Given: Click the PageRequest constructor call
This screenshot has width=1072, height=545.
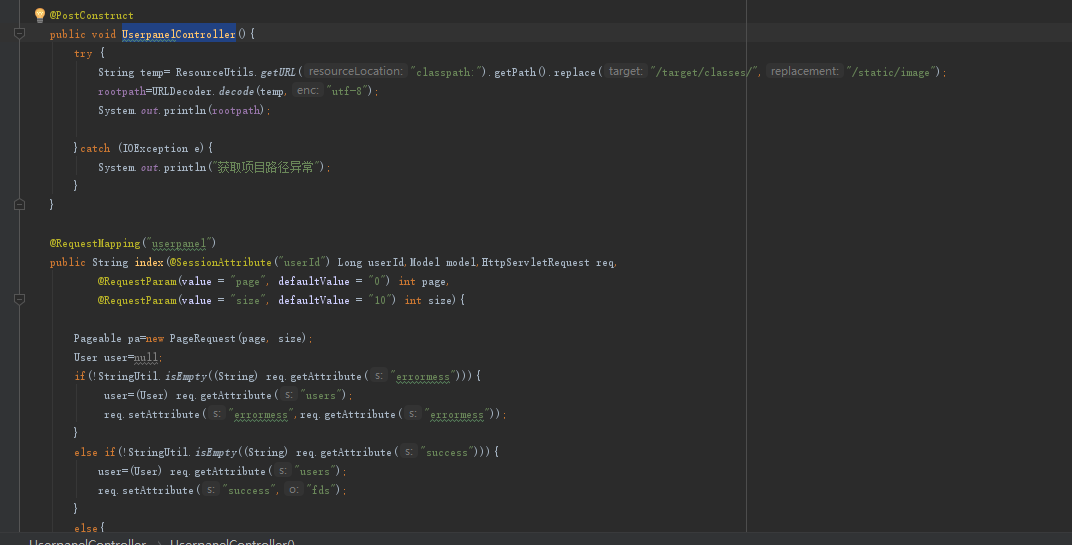Looking at the screenshot, I should [202, 338].
